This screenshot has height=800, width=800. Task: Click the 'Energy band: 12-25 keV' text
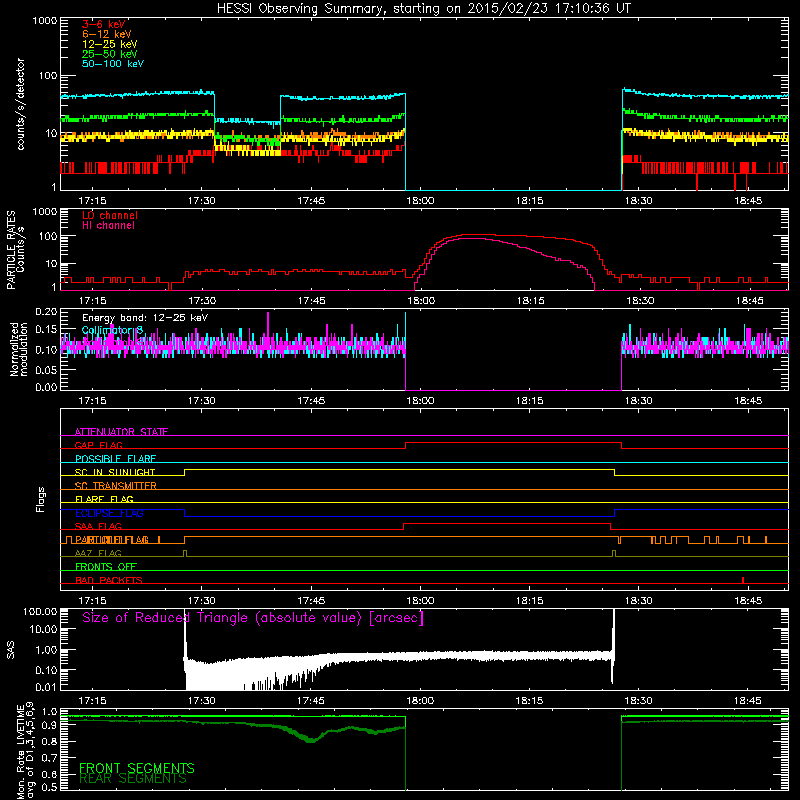[x=145, y=318]
